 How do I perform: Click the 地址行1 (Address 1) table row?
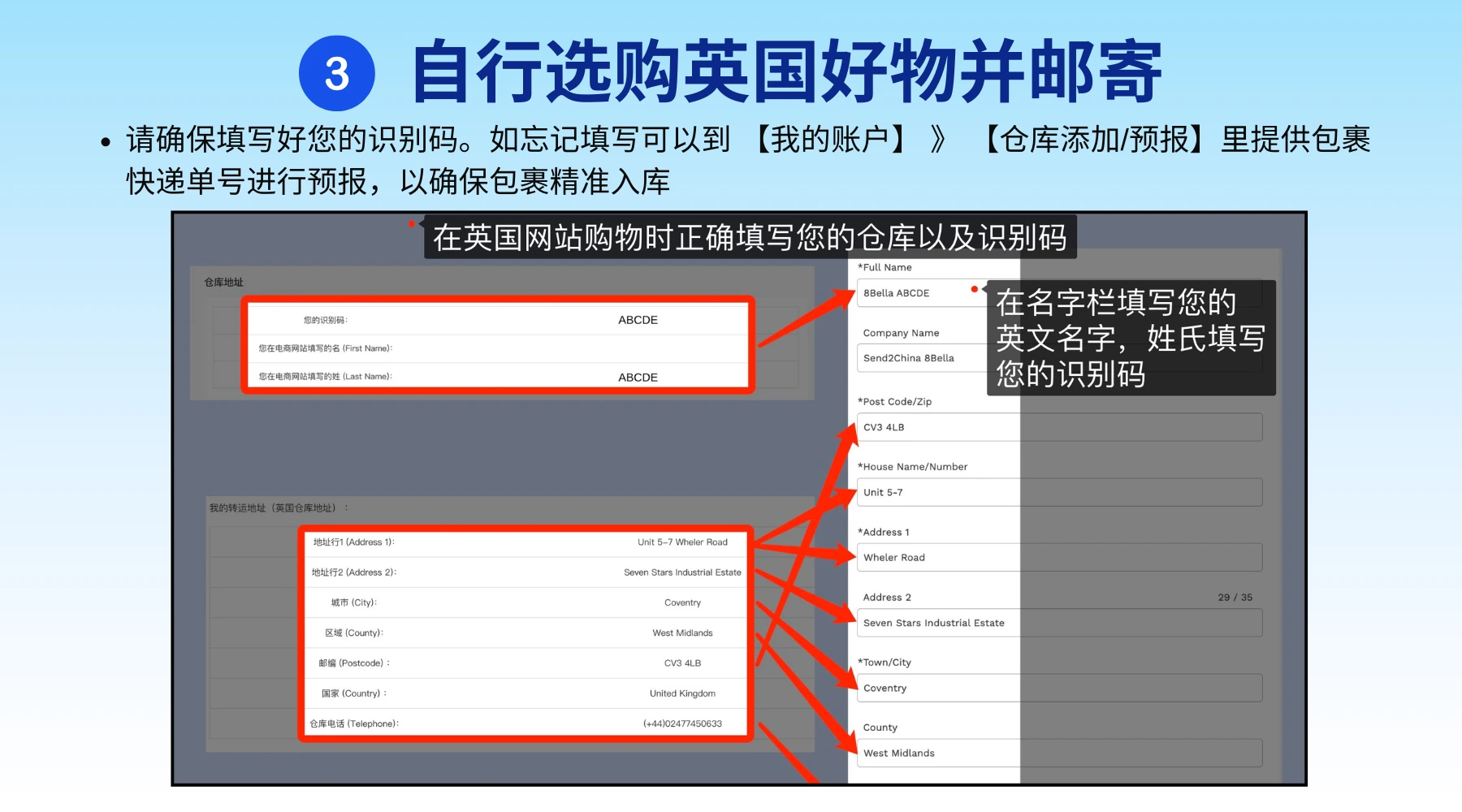tap(526, 542)
